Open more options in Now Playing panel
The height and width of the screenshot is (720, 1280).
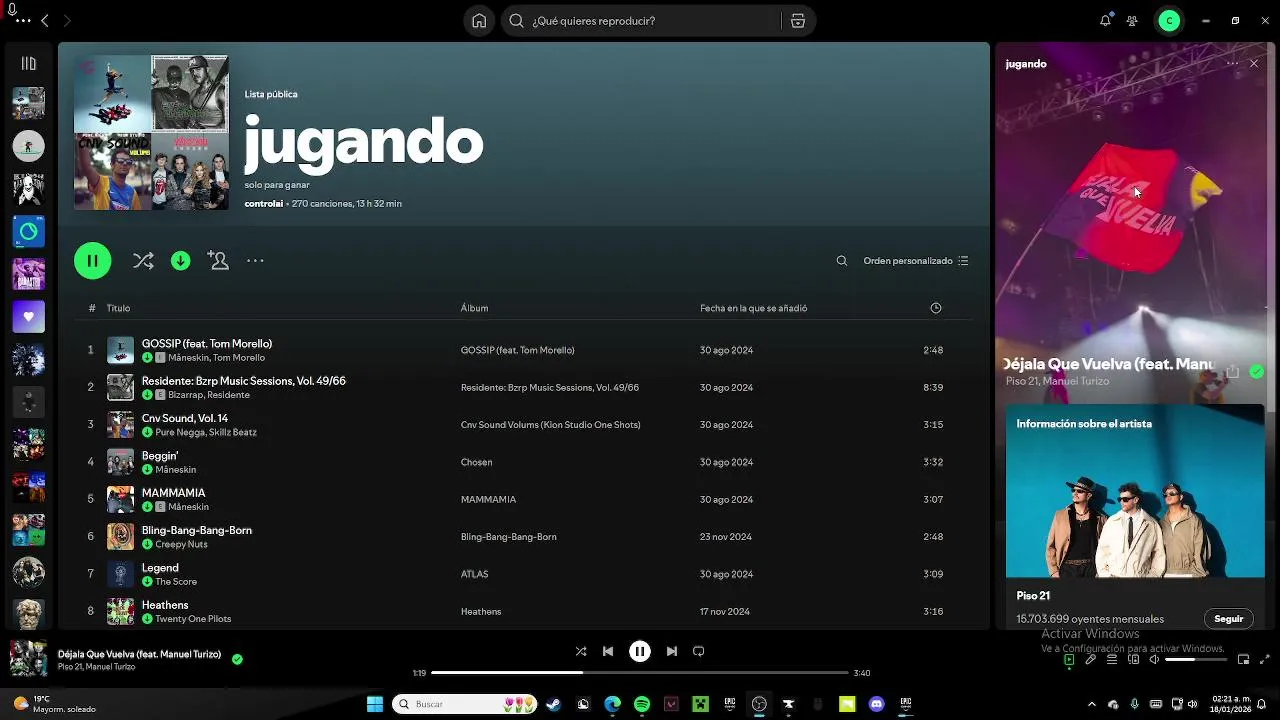pos(1232,64)
